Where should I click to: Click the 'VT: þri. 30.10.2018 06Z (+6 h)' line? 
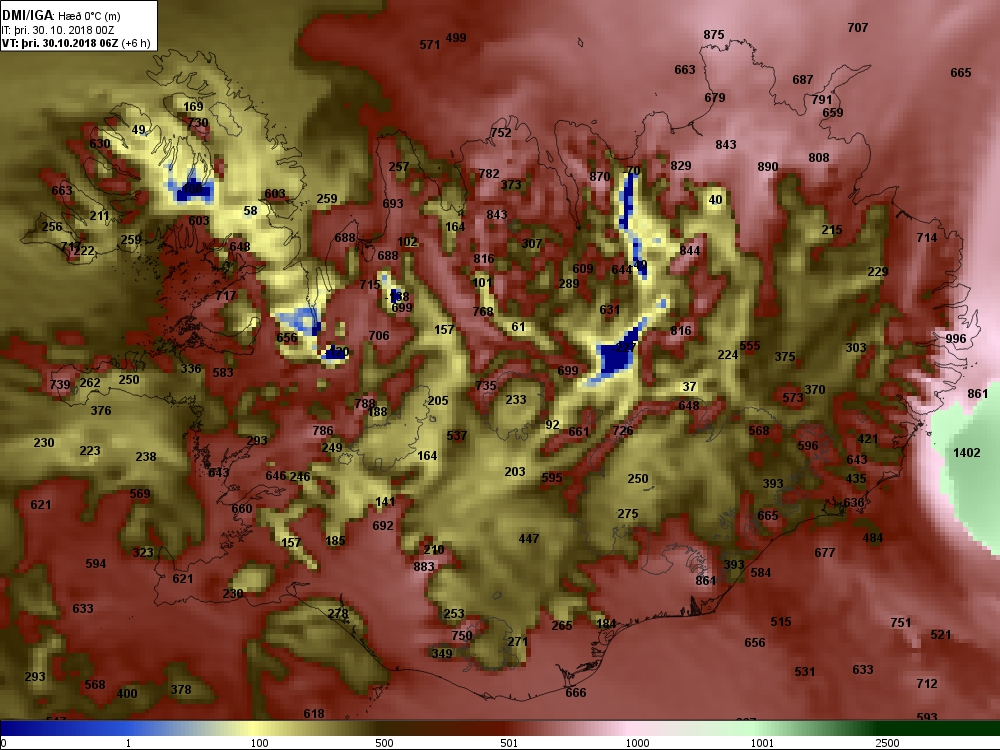click(x=77, y=43)
